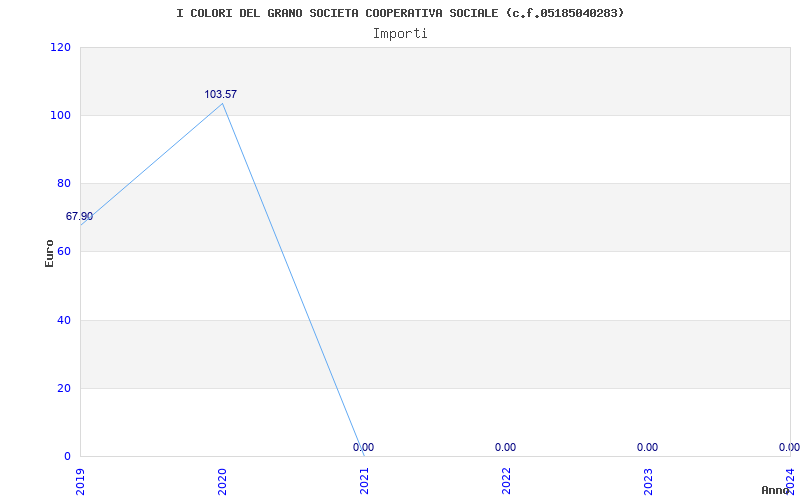Click the y-axis tick 100

(x=60, y=115)
